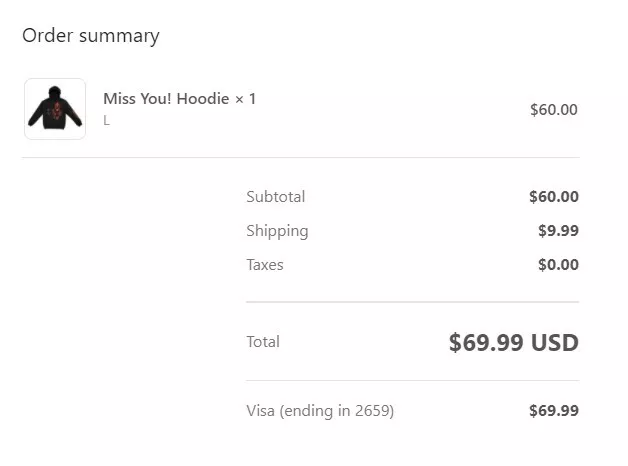Click the divider line above Total row
Image resolution: width=628 pixels, height=466 pixels.
pyautogui.click(x=413, y=302)
